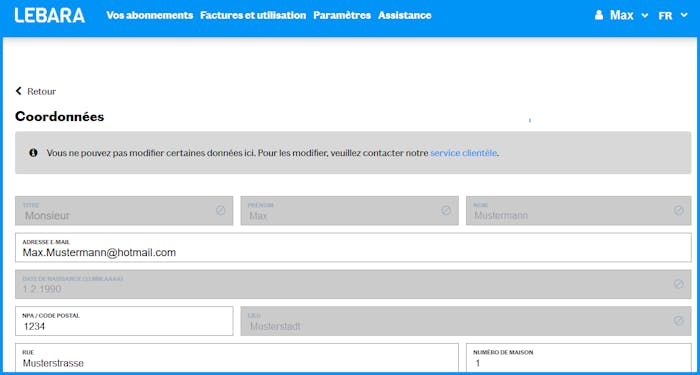The width and height of the screenshot is (700, 375).
Task: Edit the Rue field with Musterstrasse
Action: (237, 358)
